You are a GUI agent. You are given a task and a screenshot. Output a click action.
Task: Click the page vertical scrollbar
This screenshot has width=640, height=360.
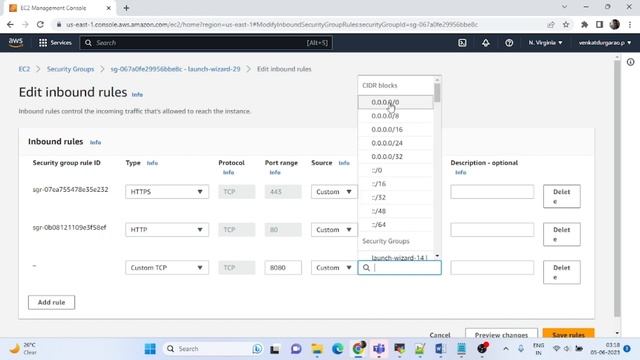[x=617, y=188]
